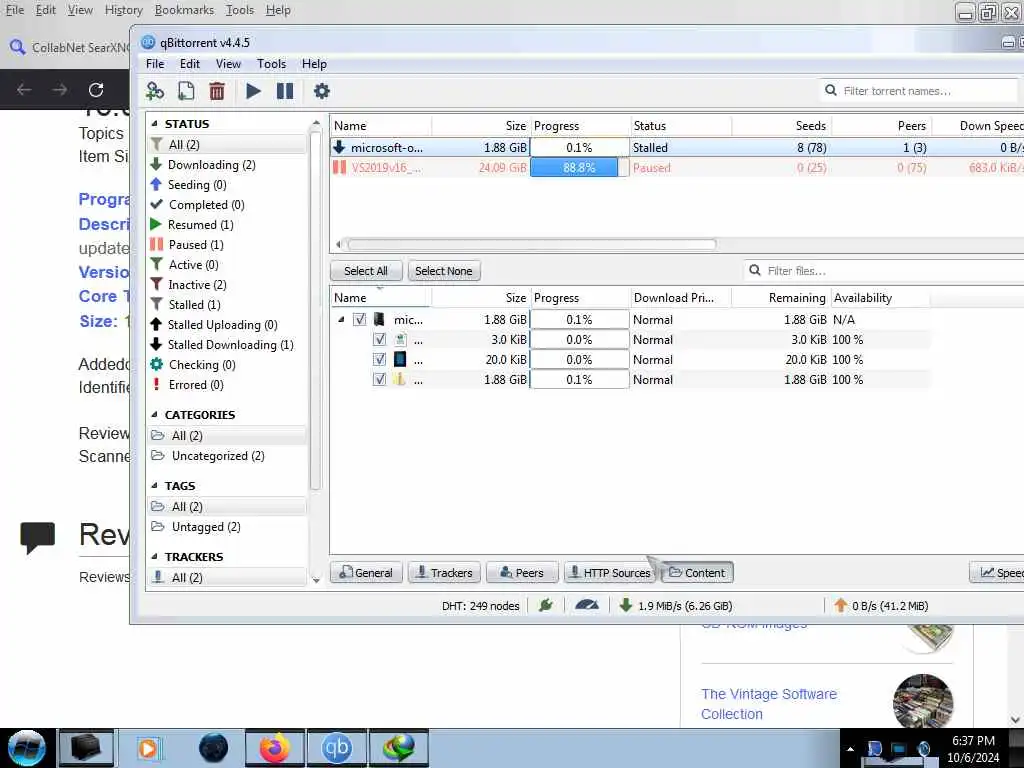Viewport: 1024px width, 768px height.
Task: Open Normal priority dropdown for 20.0 KiB file
Action: [x=680, y=359]
